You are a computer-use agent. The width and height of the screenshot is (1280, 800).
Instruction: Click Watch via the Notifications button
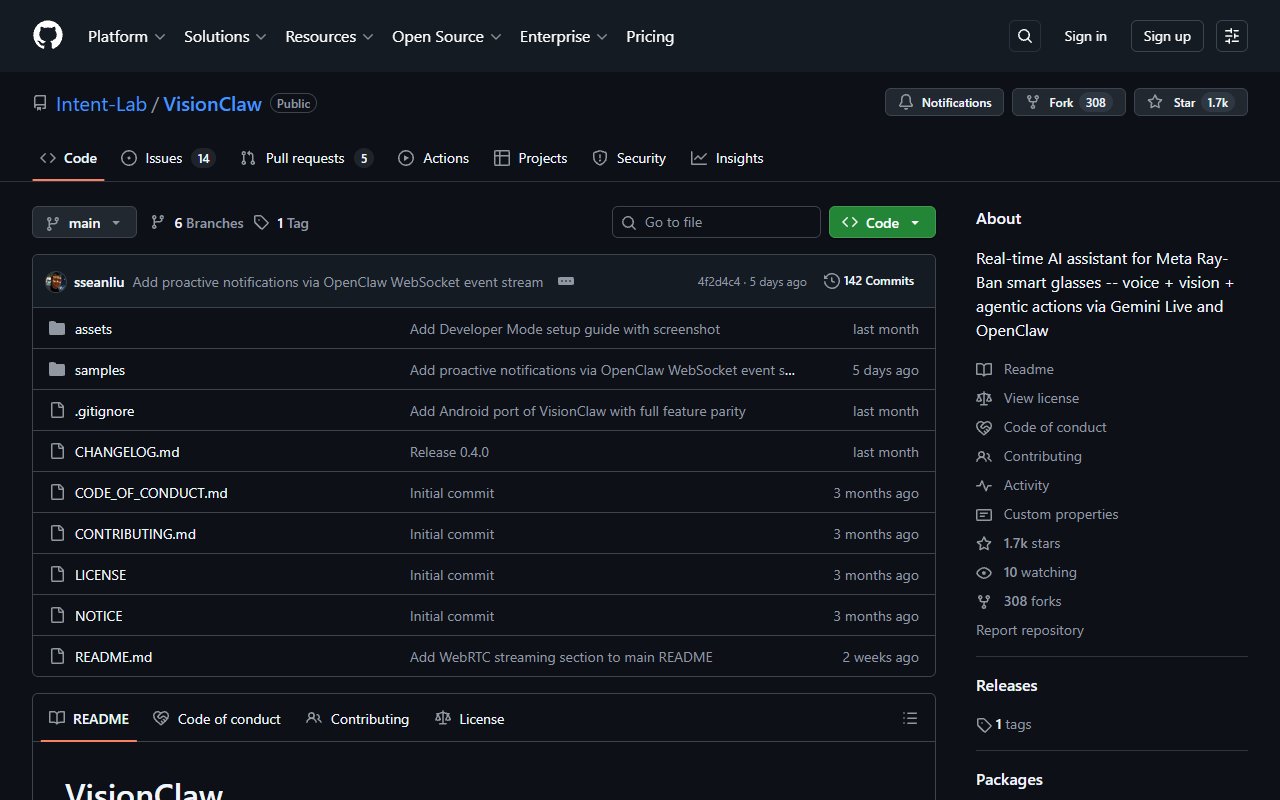click(944, 101)
